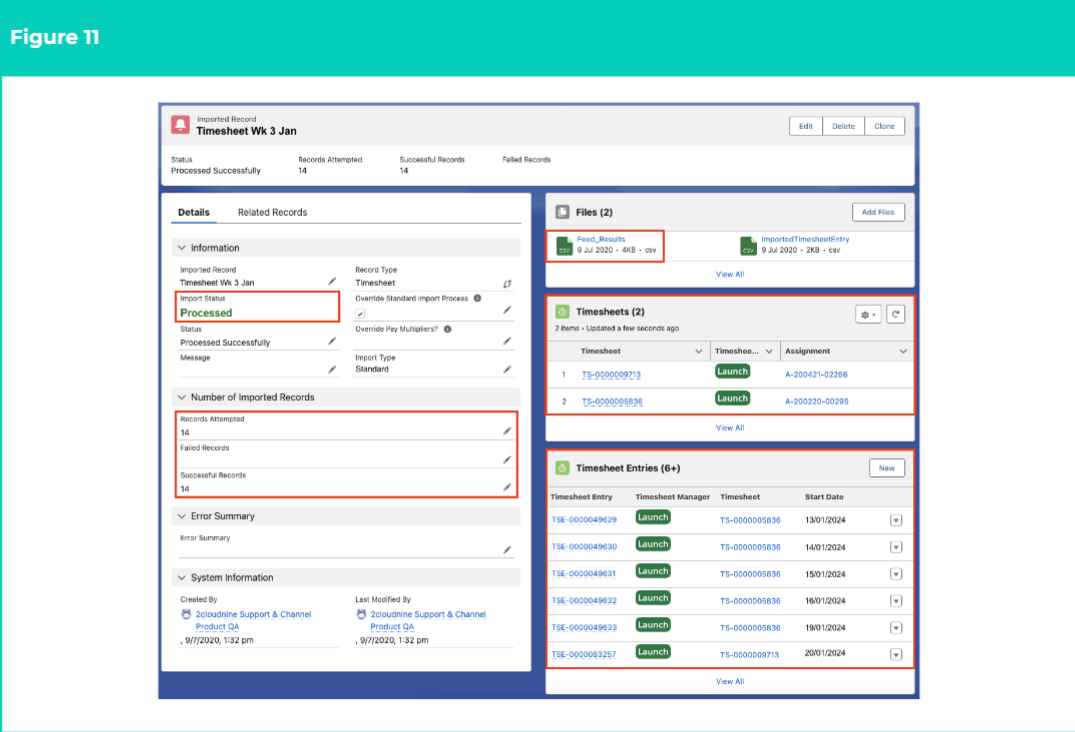This screenshot has width=1075, height=732.
Task: Switch to the Related Records tab
Action: pyautogui.click(x=272, y=212)
